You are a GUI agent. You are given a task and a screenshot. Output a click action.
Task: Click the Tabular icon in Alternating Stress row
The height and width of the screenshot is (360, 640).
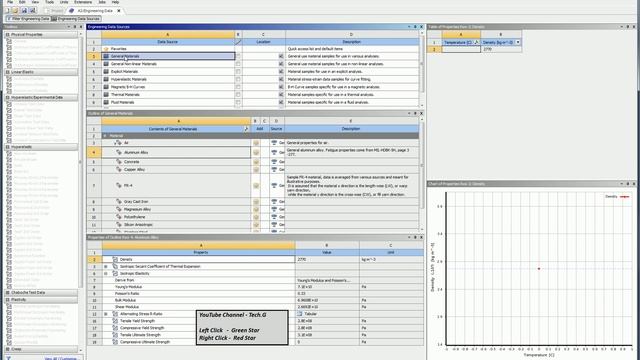[x=300, y=314]
